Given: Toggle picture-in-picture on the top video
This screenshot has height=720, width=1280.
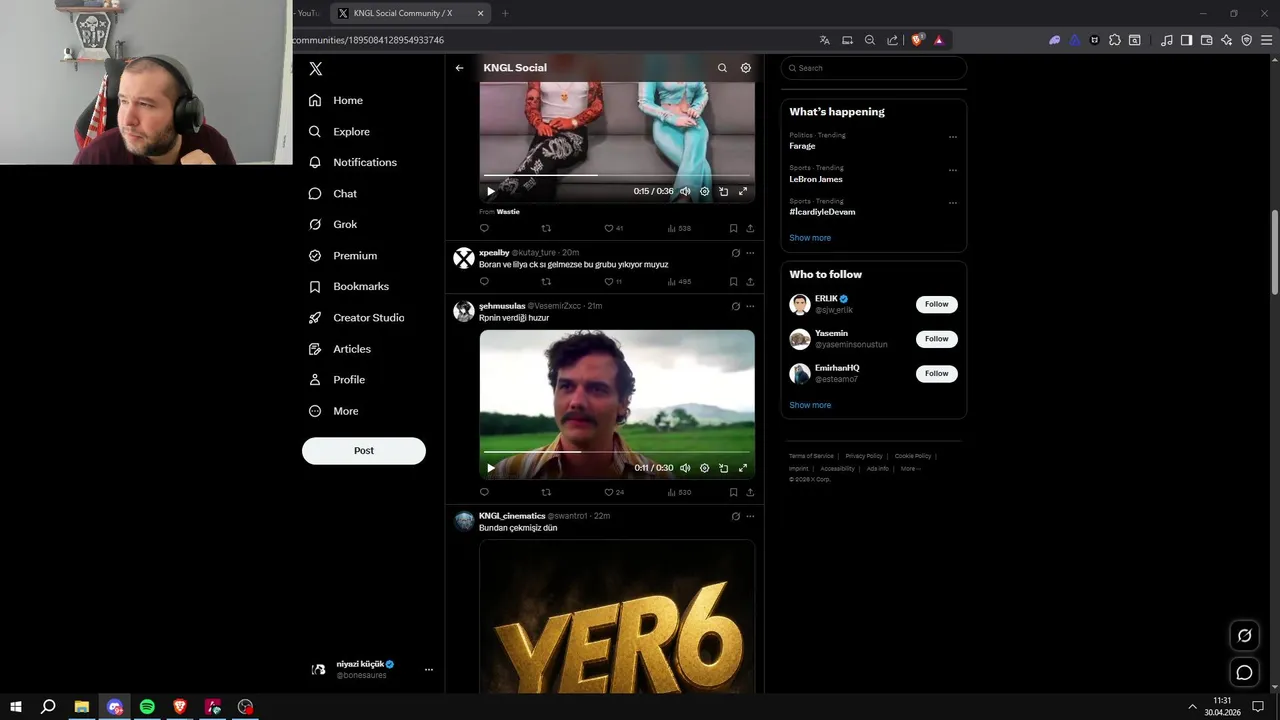Looking at the screenshot, I should (x=723, y=191).
